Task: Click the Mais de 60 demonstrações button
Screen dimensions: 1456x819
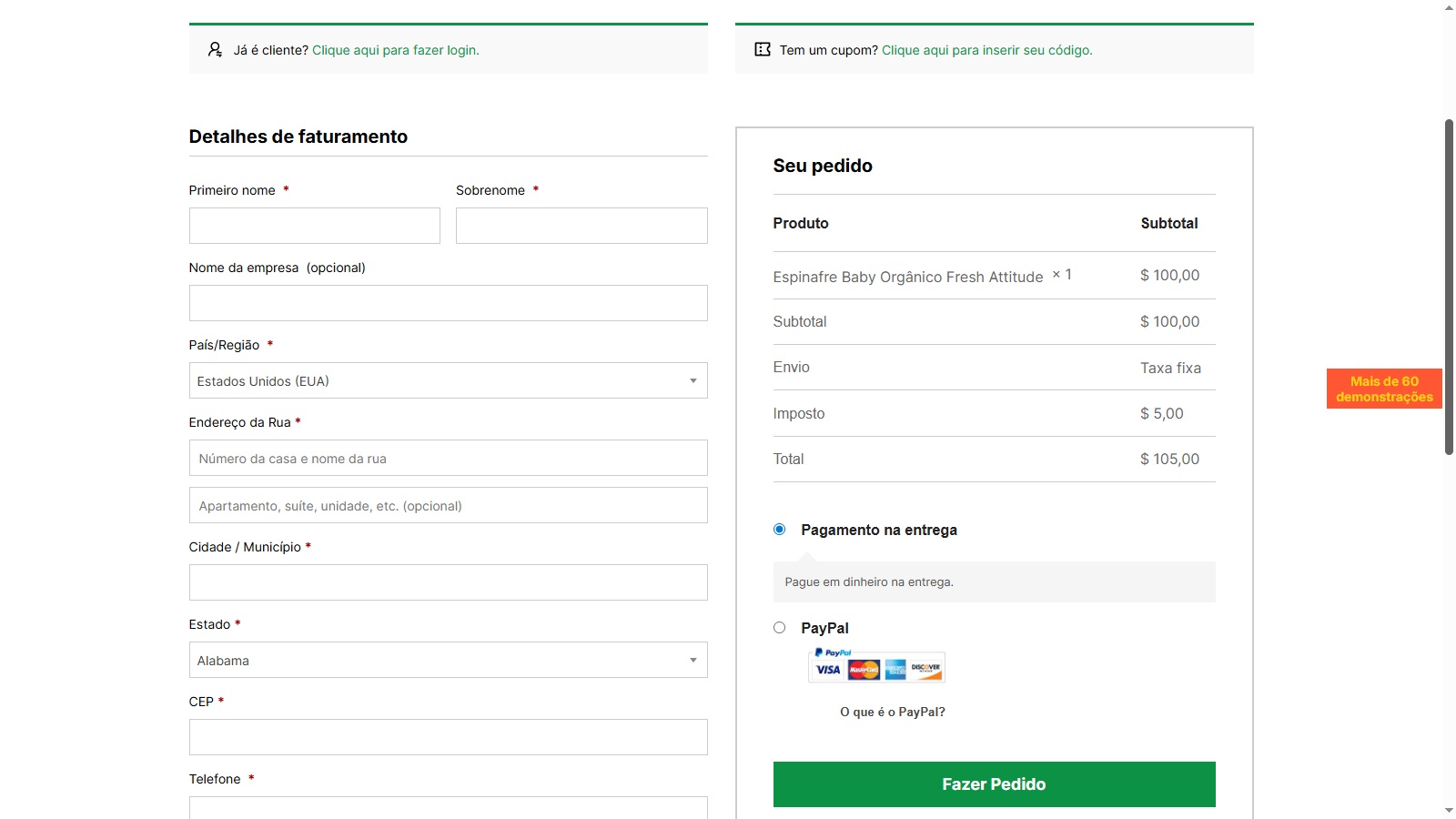Action: pos(1383,389)
